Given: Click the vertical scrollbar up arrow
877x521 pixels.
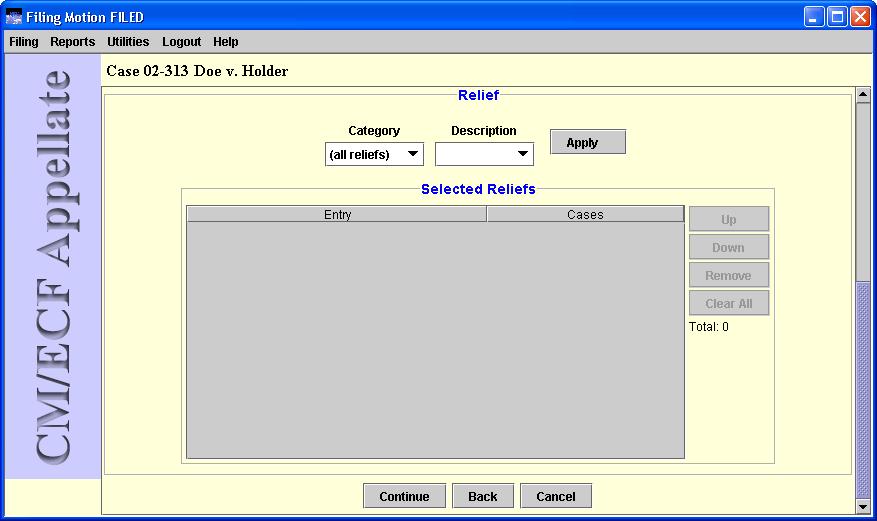Looking at the screenshot, I should click(x=863, y=94).
